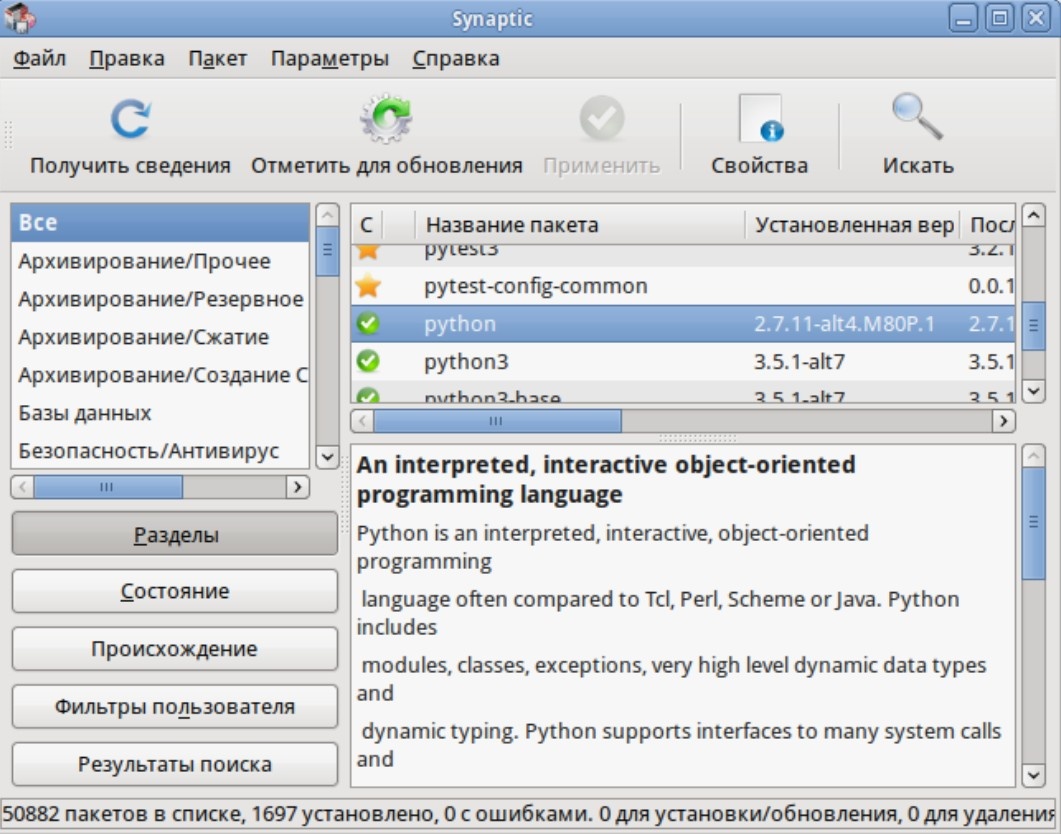Screen dimensions: 1061x834
Task: Click description pane scrollbar down arrow
Action: click(1033, 775)
